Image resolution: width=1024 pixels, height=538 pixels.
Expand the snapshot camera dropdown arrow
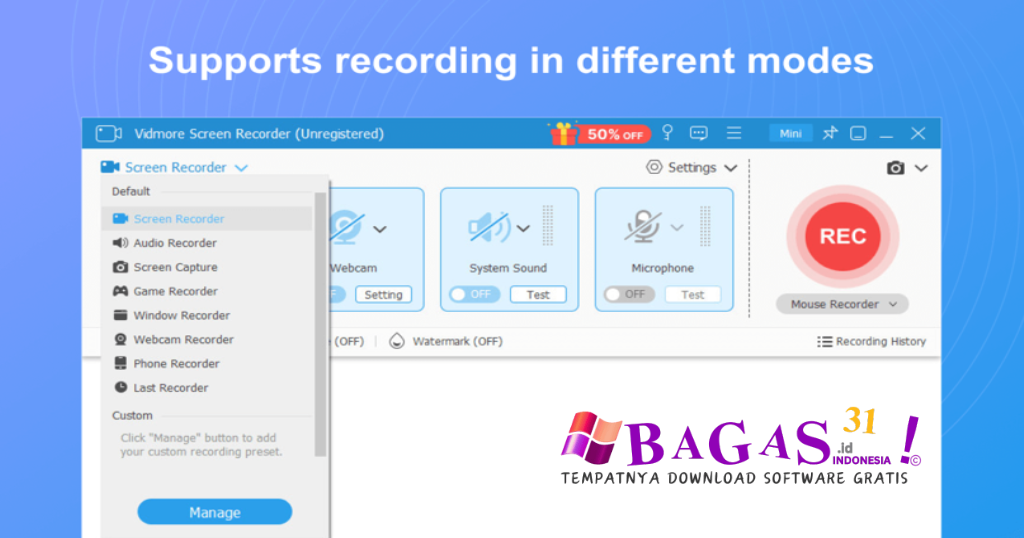[921, 168]
